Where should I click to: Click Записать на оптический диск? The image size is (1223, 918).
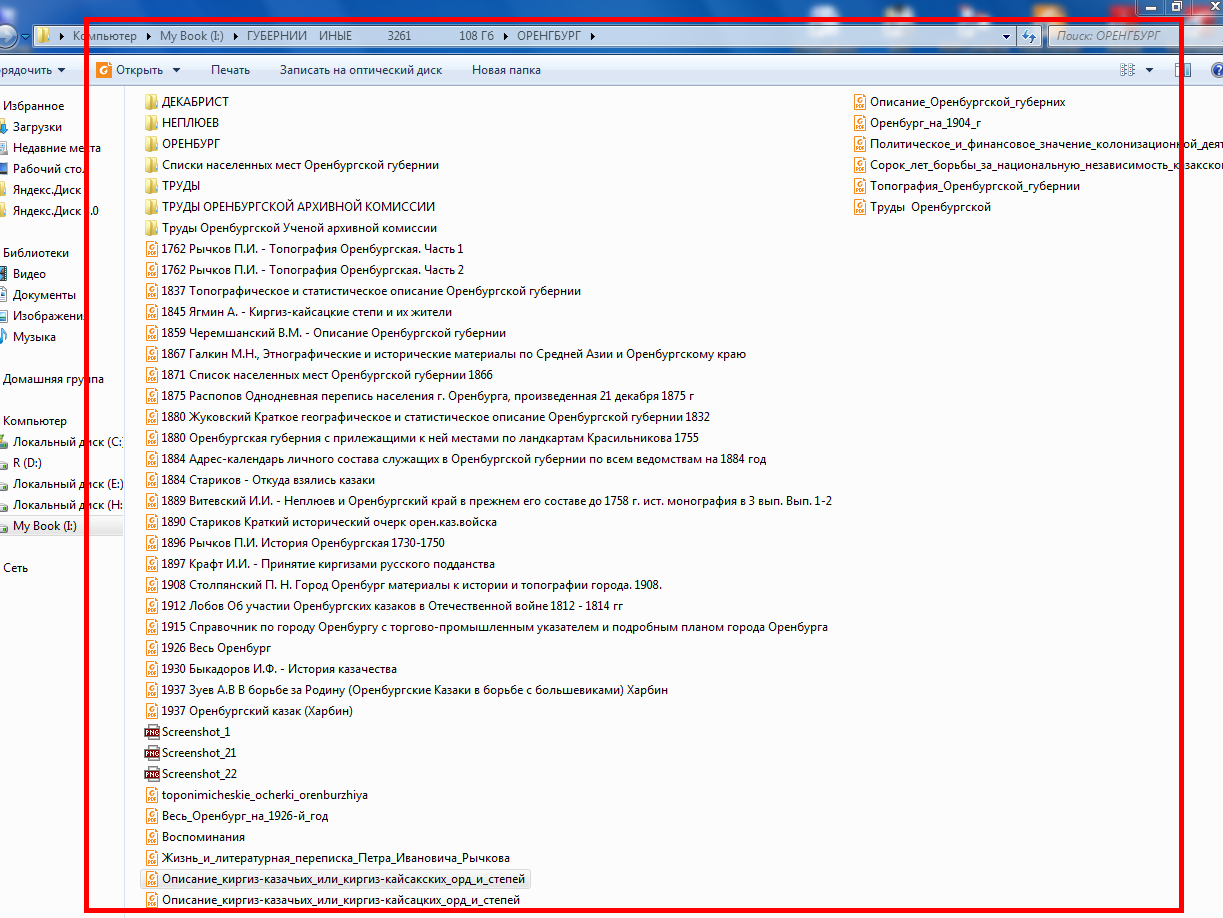(x=360, y=70)
